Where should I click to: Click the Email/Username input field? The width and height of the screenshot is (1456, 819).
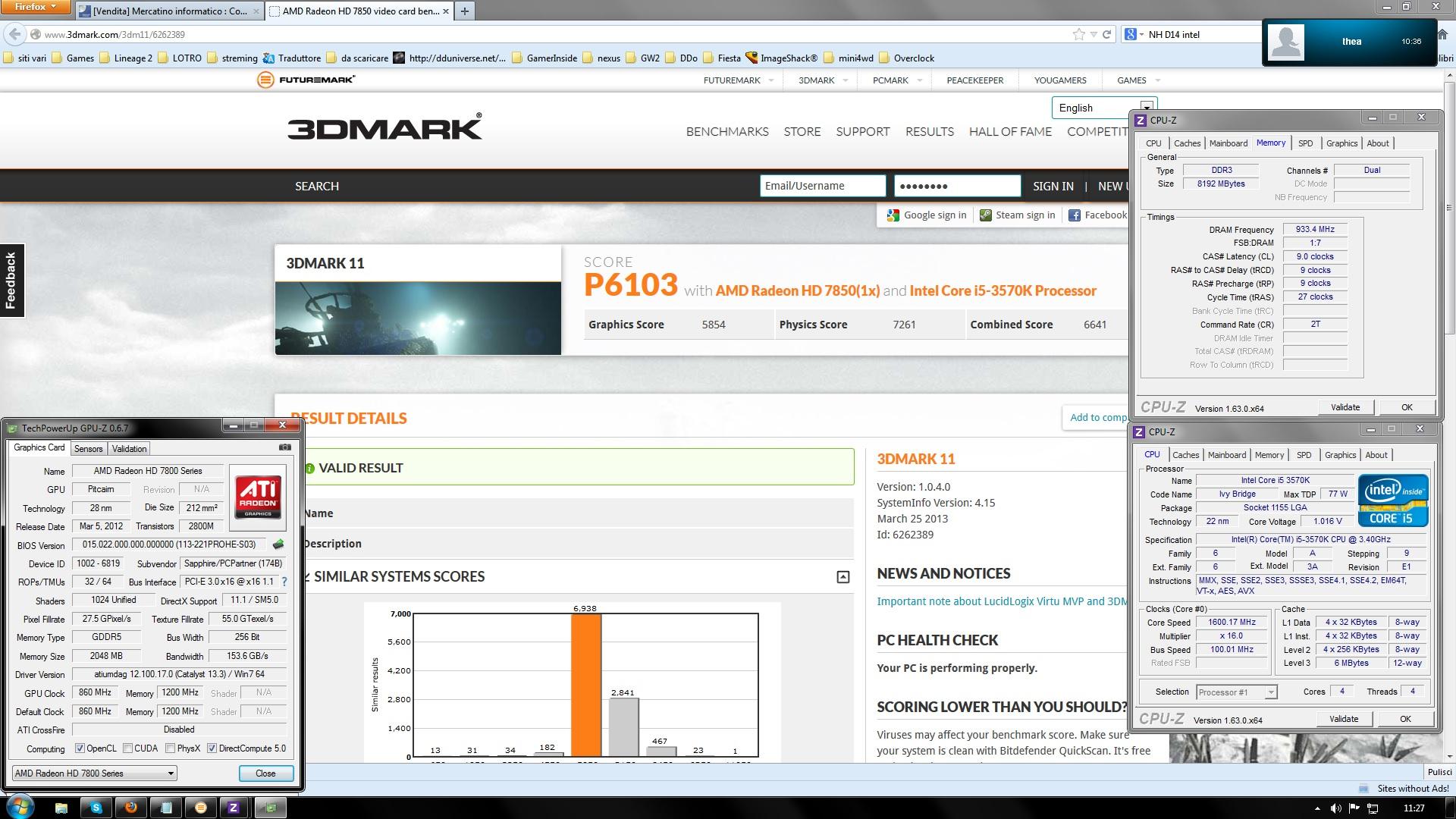(x=823, y=186)
